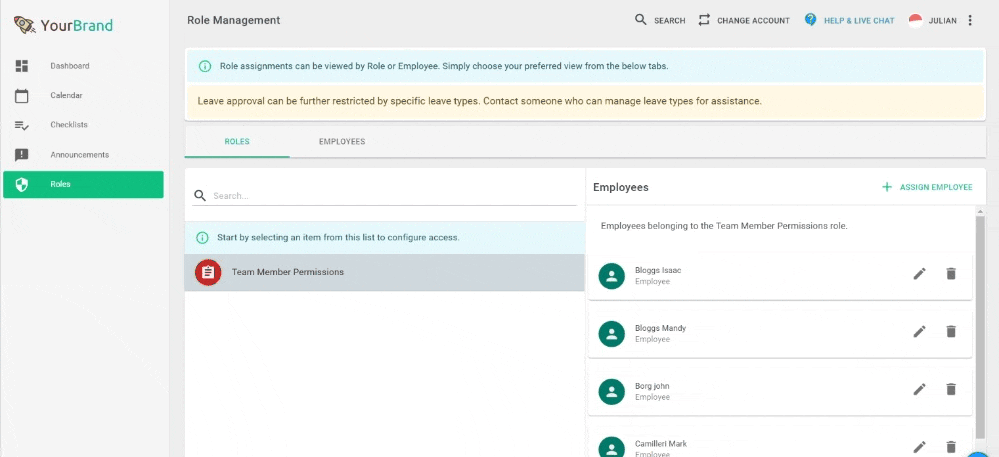
Task: Click the blue help question icon
Action: tap(810, 20)
